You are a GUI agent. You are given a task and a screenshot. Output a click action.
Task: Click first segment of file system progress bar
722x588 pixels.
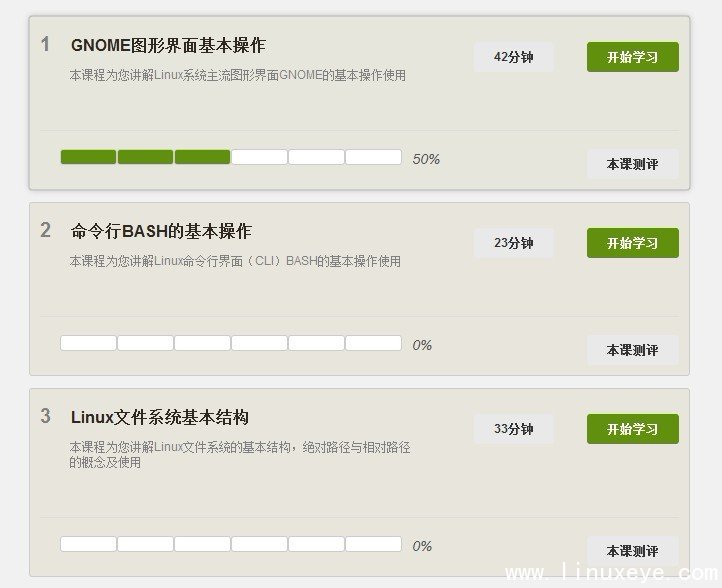[88, 544]
